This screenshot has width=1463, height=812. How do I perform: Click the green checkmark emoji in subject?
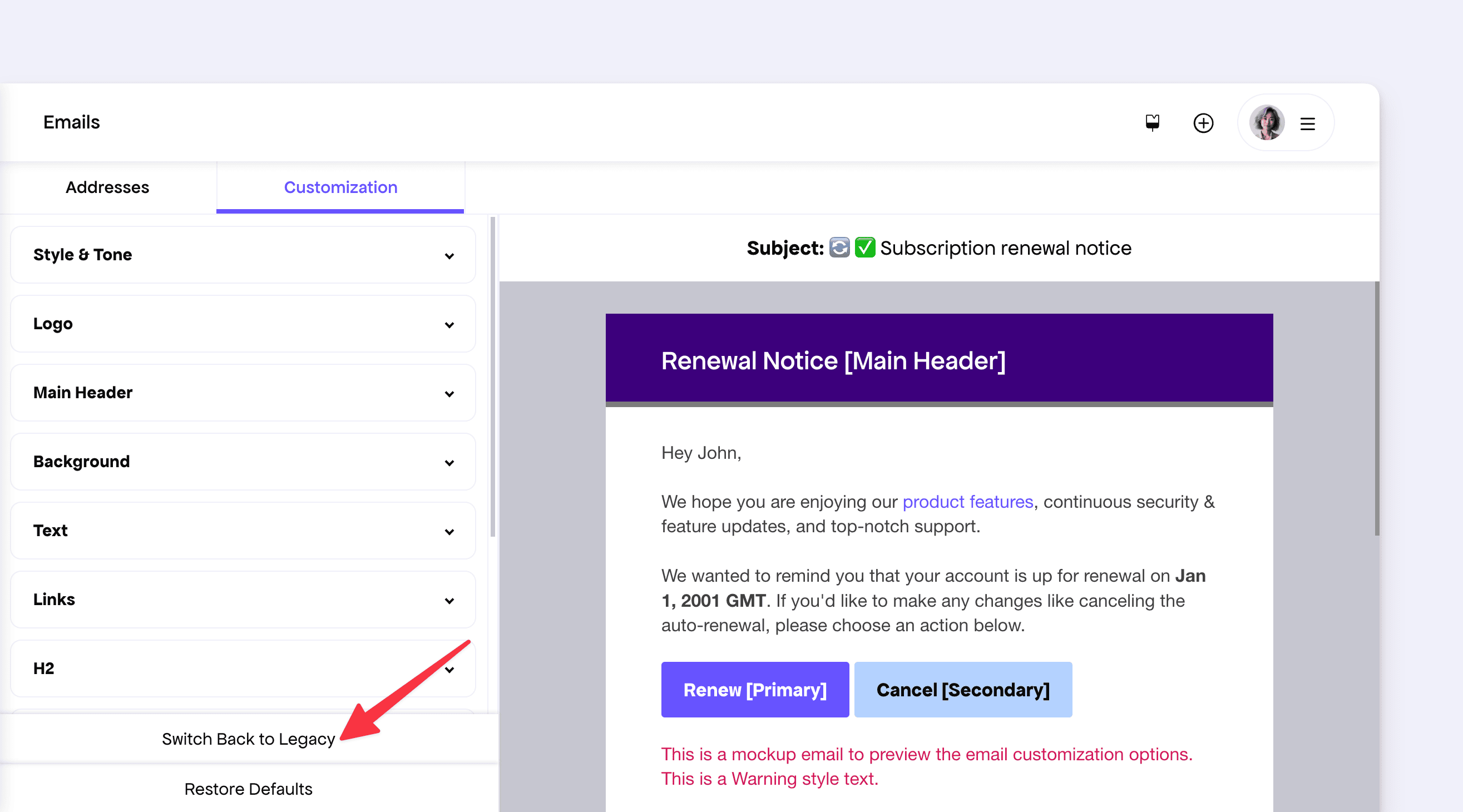[864, 247]
